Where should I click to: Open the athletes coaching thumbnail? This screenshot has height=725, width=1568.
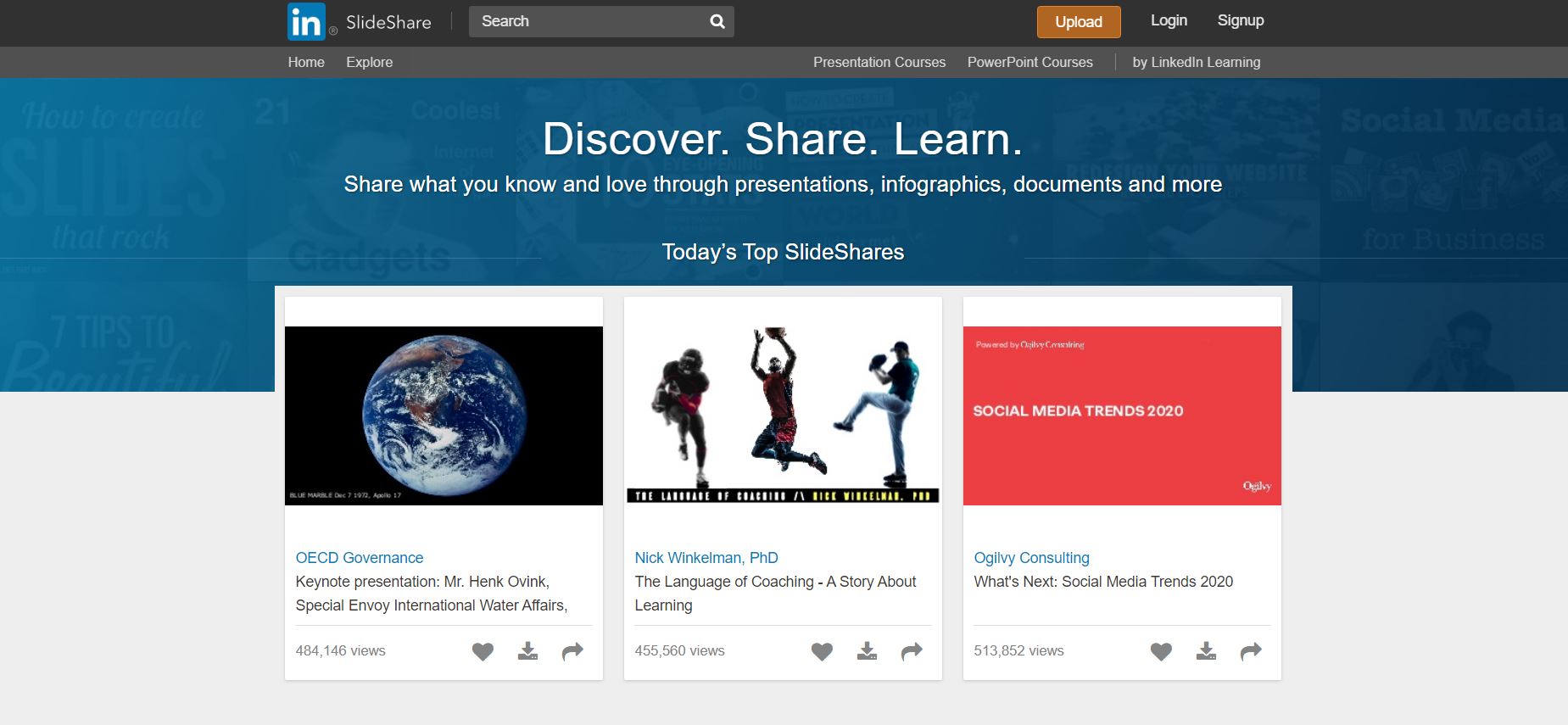[x=783, y=415]
